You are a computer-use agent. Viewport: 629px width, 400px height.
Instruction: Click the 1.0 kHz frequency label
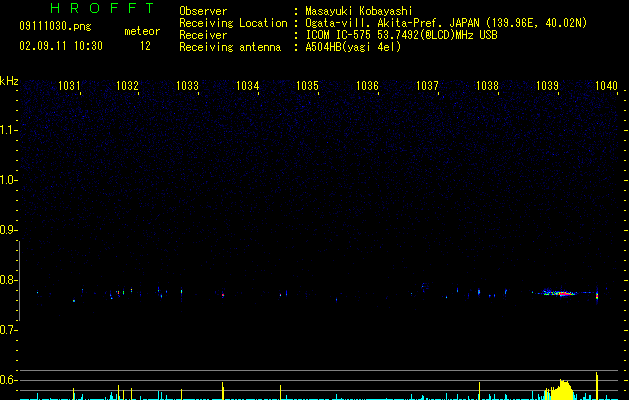coord(8,180)
